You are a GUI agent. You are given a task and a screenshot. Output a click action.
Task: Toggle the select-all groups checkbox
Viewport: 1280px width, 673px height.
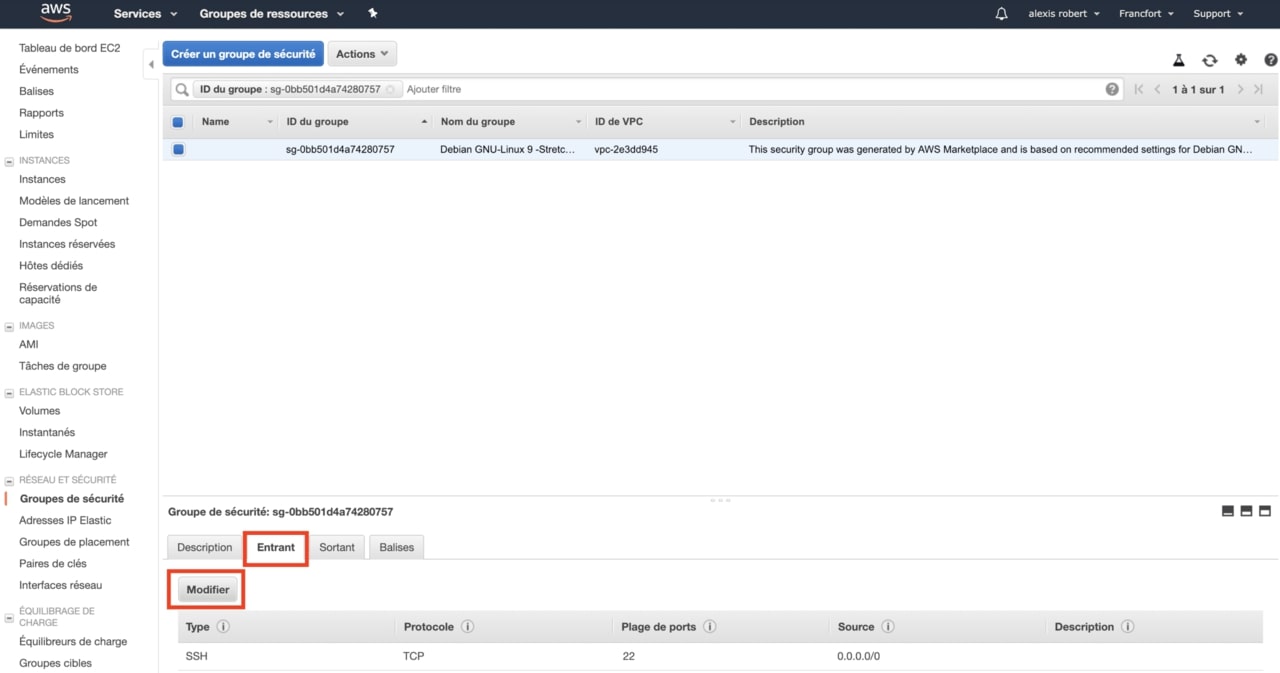[178, 122]
